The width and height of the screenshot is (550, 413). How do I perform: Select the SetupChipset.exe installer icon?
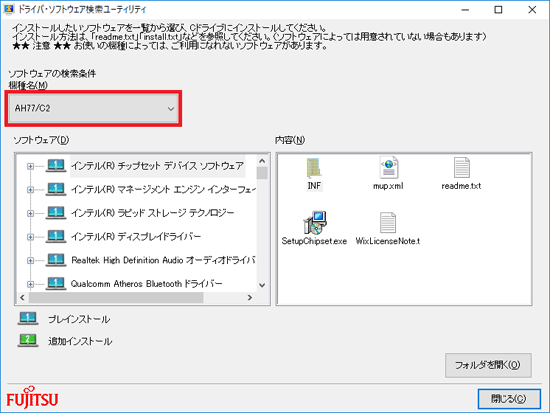point(315,222)
